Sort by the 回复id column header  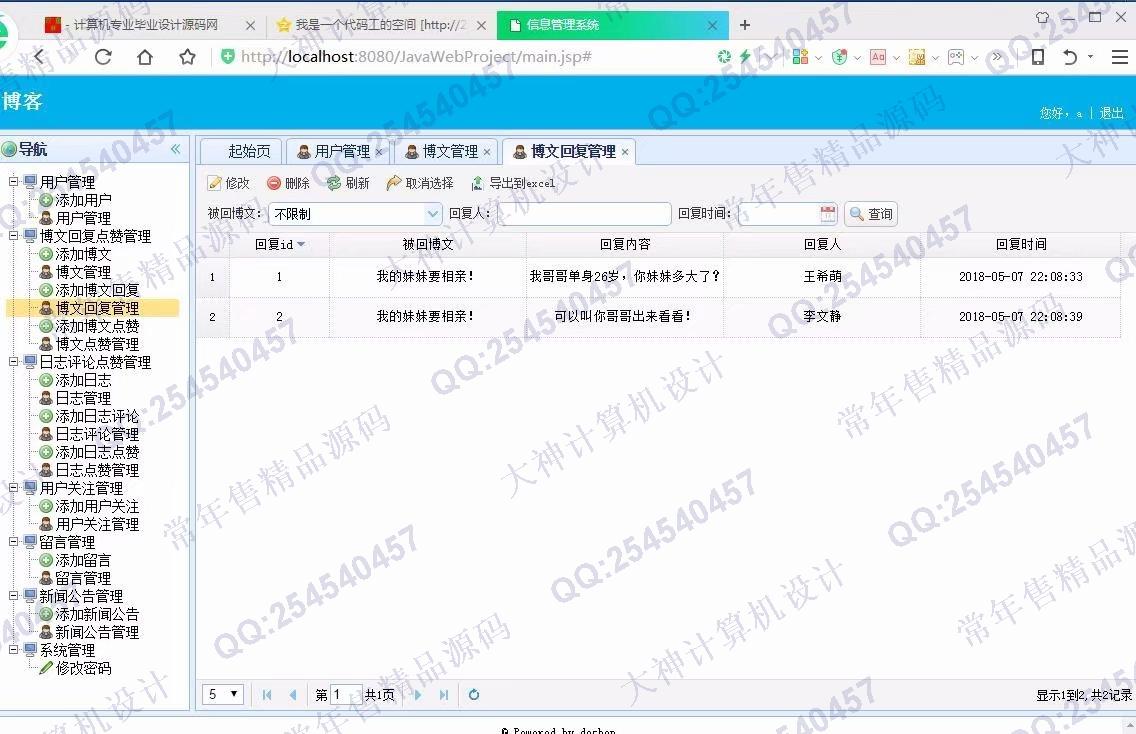pos(280,244)
